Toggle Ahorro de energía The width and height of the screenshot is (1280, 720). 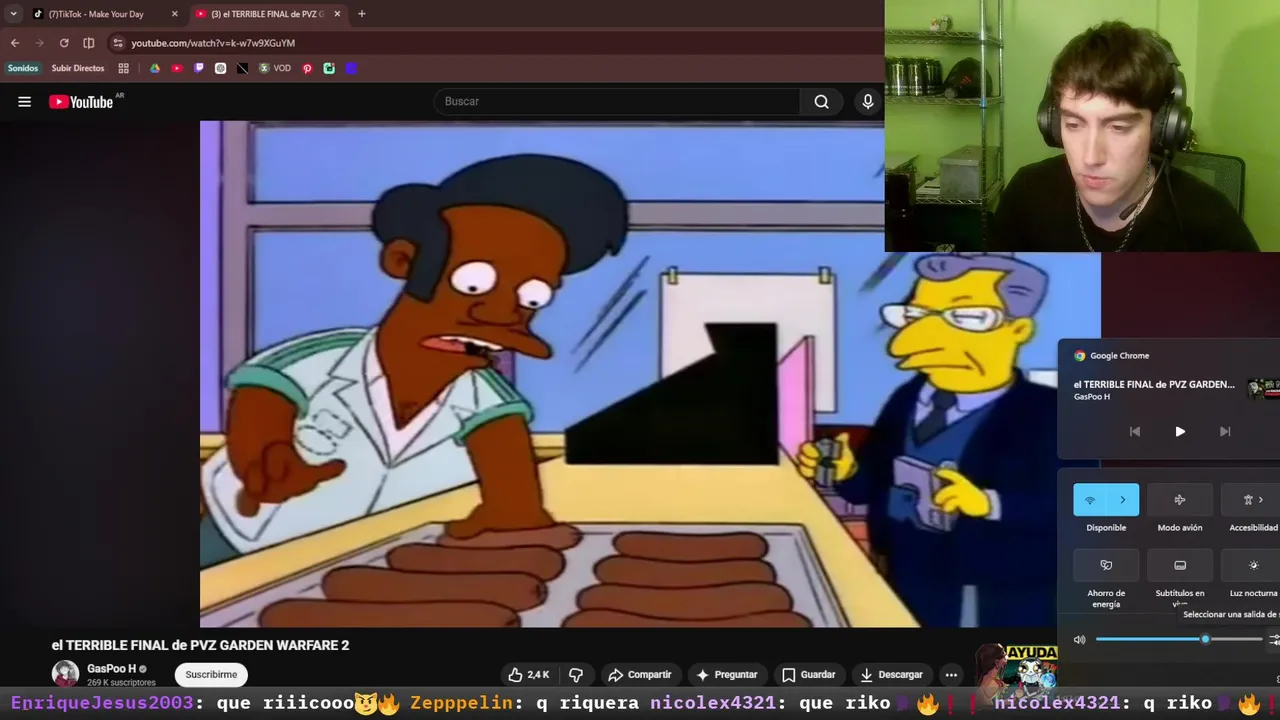tap(1106, 565)
